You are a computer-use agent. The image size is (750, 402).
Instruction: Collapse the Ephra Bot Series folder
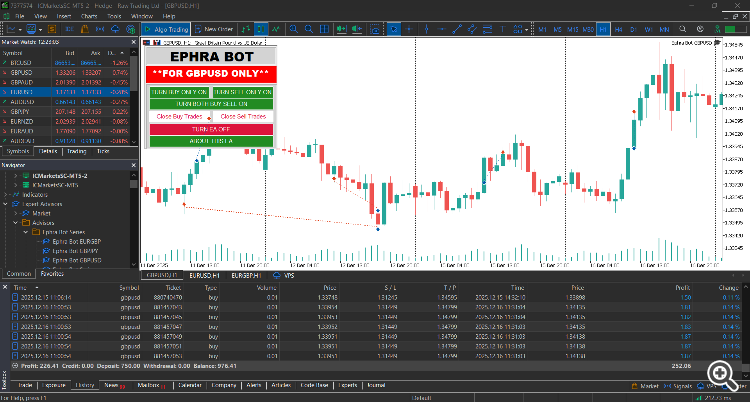coord(26,232)
